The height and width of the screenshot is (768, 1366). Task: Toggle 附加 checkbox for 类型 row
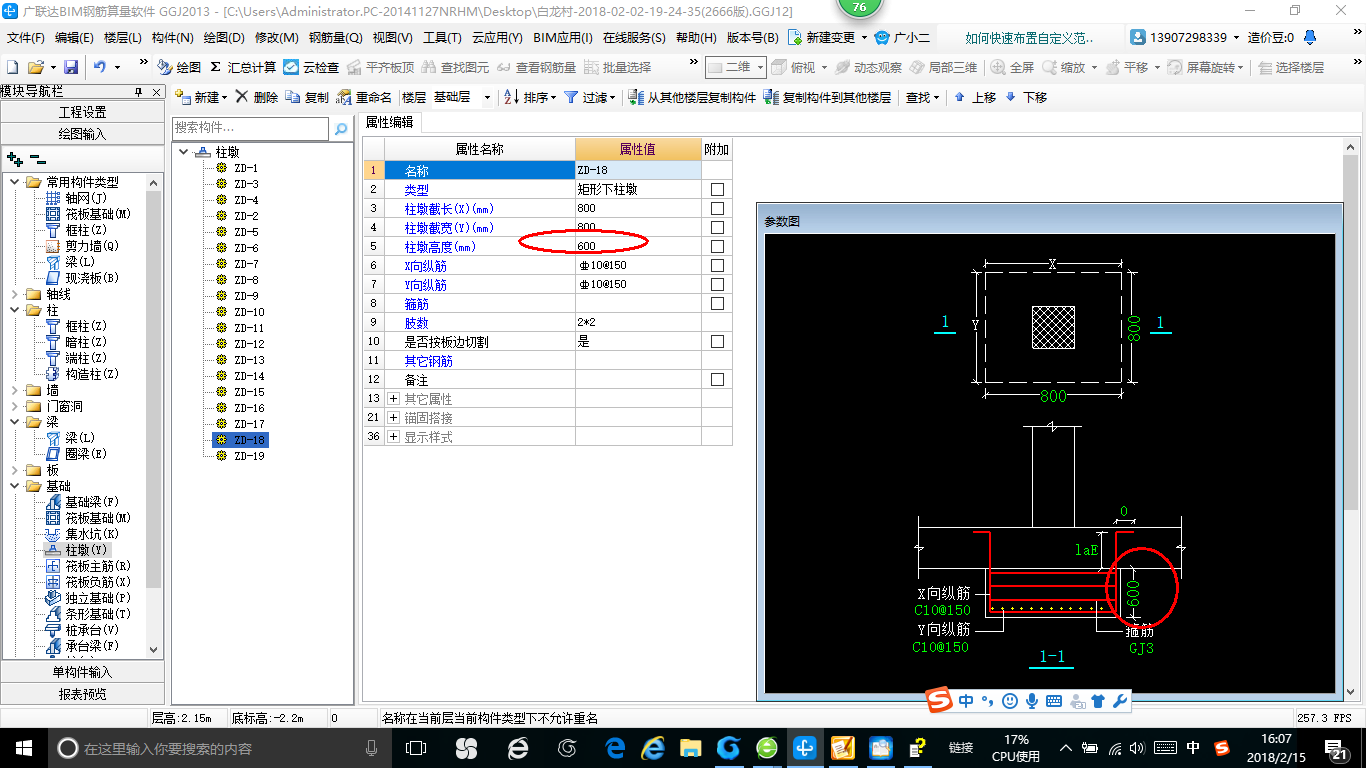click(717, 189)
